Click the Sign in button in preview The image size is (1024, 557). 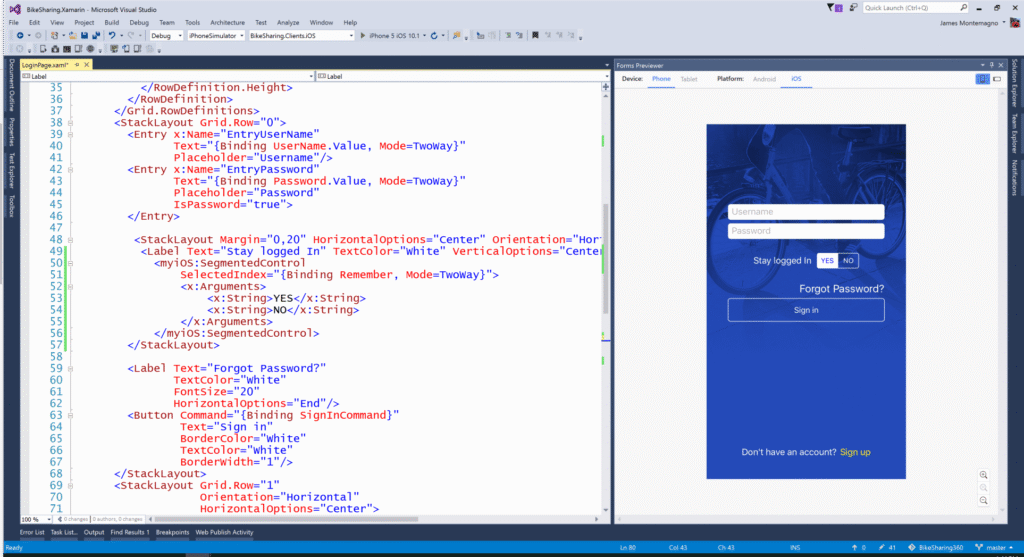(x=806, y=310)
